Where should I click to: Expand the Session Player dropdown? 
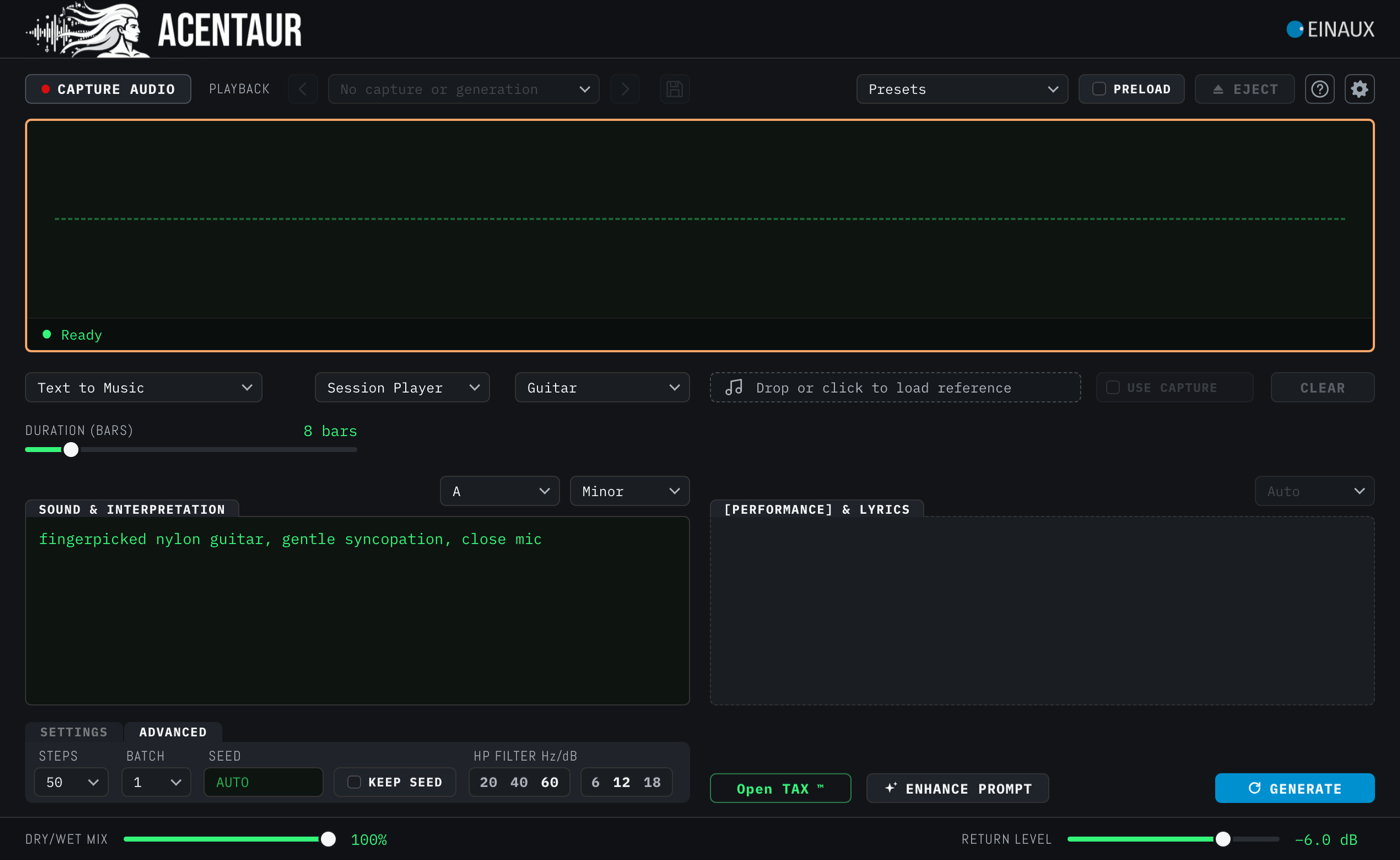[x=402, y=387]
